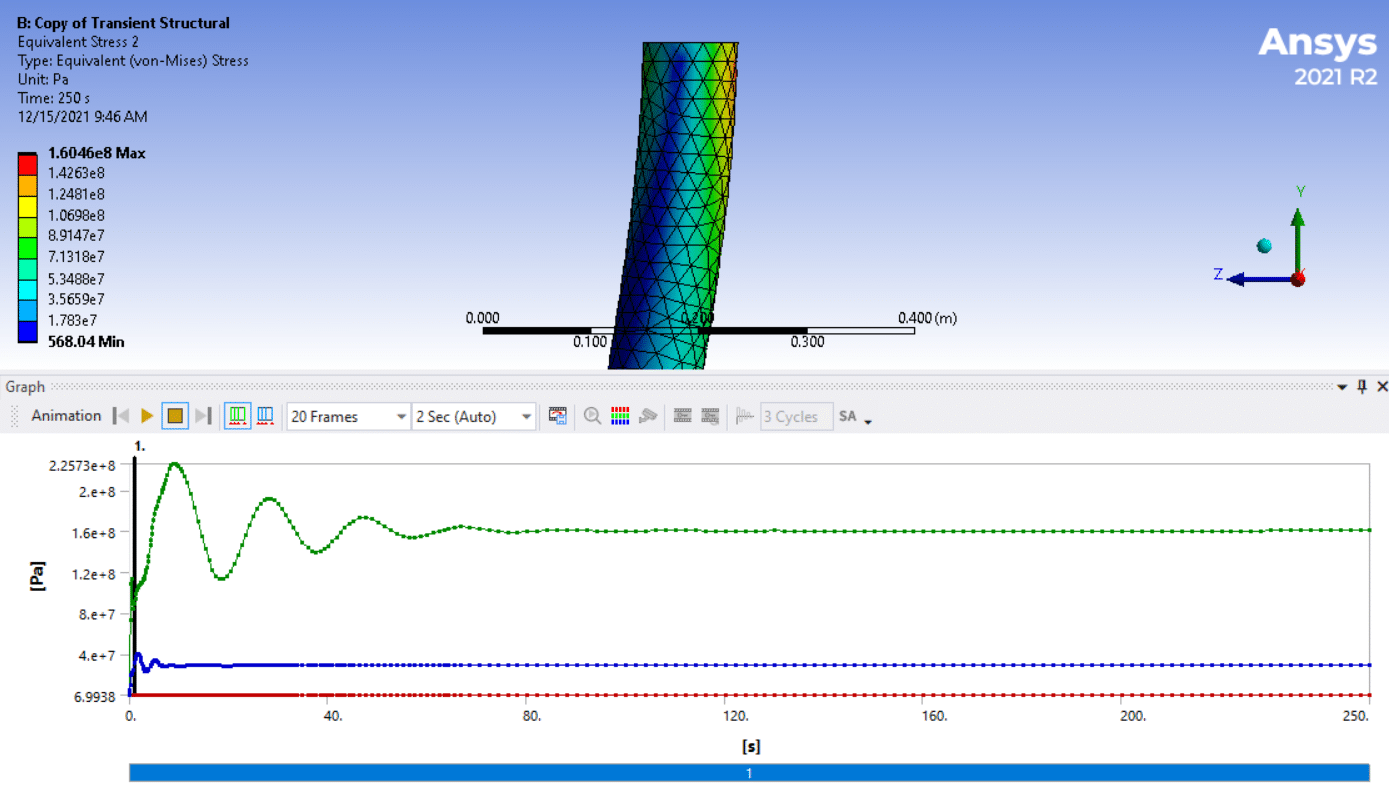1389x788 pixels.
Task: Toggle Distributed frames mode
Action: tap(237, 416)
